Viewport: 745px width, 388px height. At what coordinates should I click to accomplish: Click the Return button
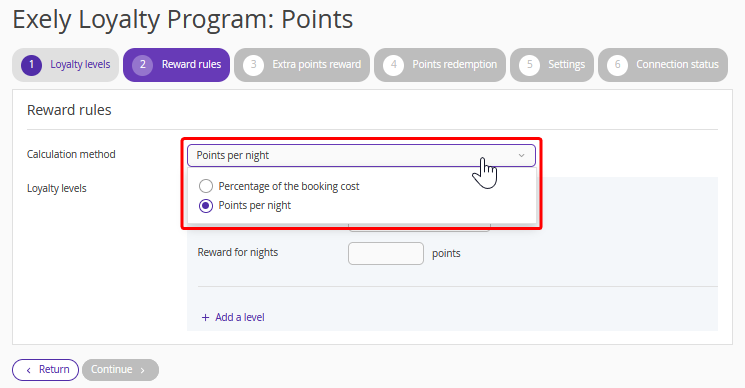point(46,369)
